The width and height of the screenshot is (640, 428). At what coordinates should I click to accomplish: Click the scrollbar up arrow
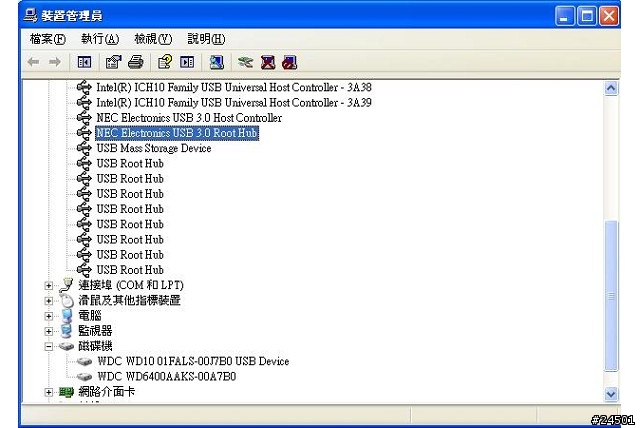pos(611,88)
